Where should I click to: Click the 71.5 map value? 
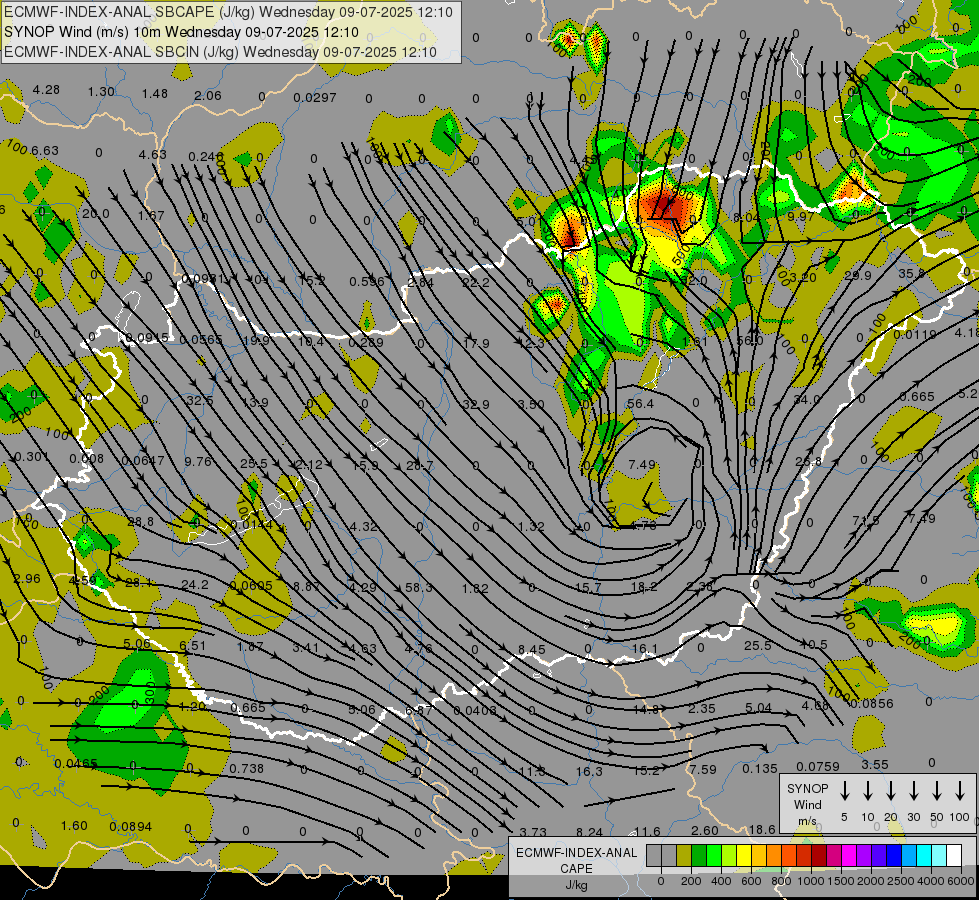point(865,521)
